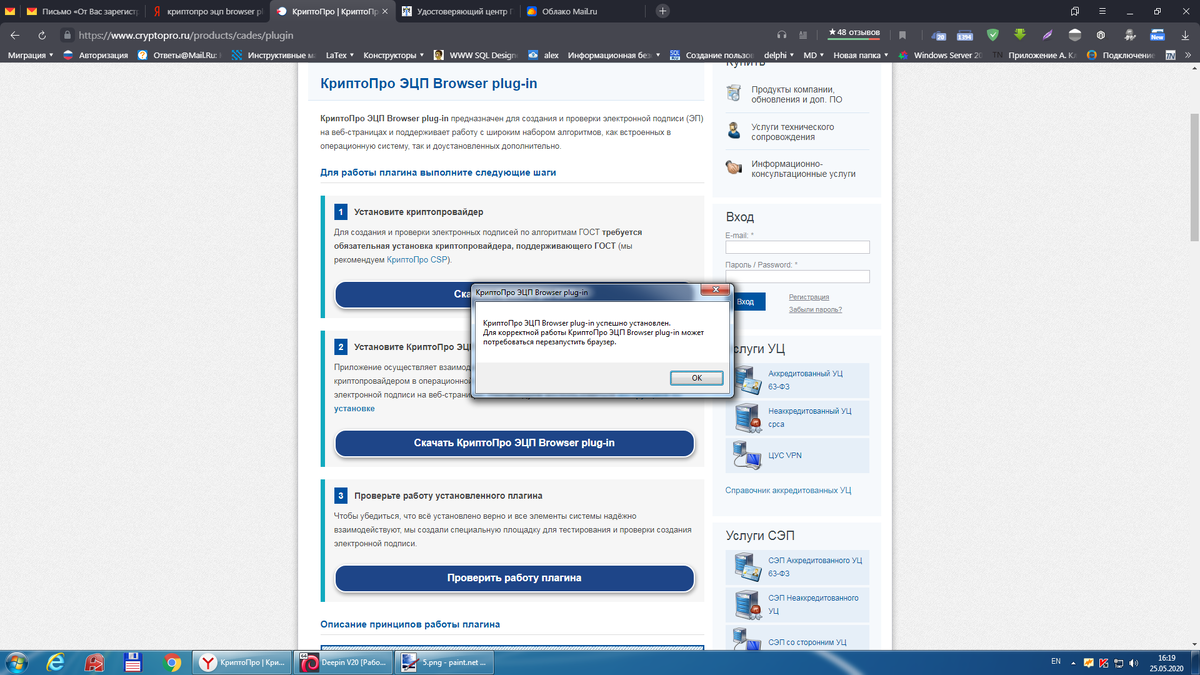
Task: Open Internet Explorer from the taskbar
Action: click(56, 662)
